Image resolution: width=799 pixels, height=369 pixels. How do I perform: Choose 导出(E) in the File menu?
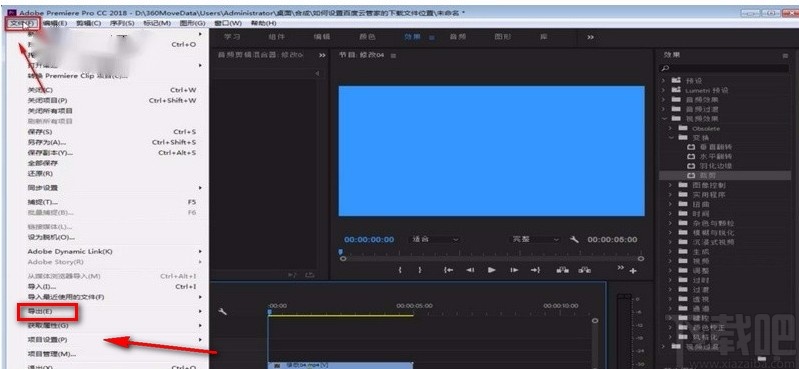40,311
